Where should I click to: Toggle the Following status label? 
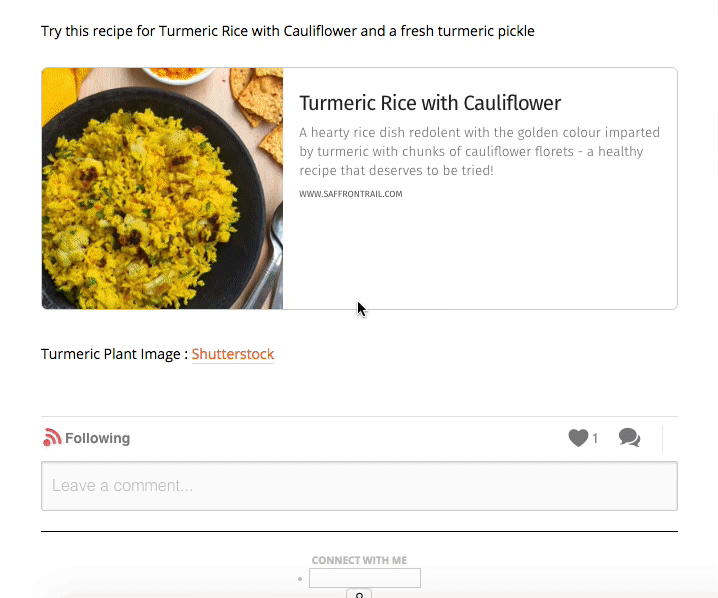click(97, 438)
